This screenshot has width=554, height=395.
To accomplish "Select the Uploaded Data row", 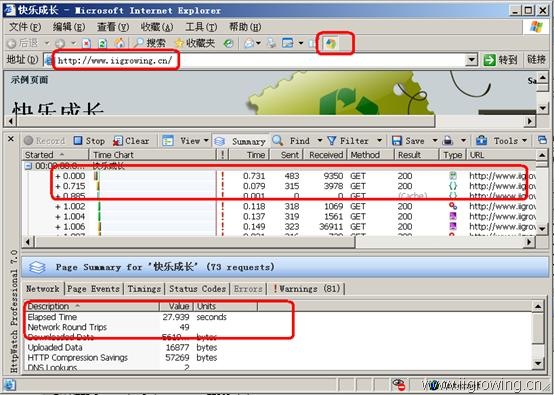I will coord(278,347).
